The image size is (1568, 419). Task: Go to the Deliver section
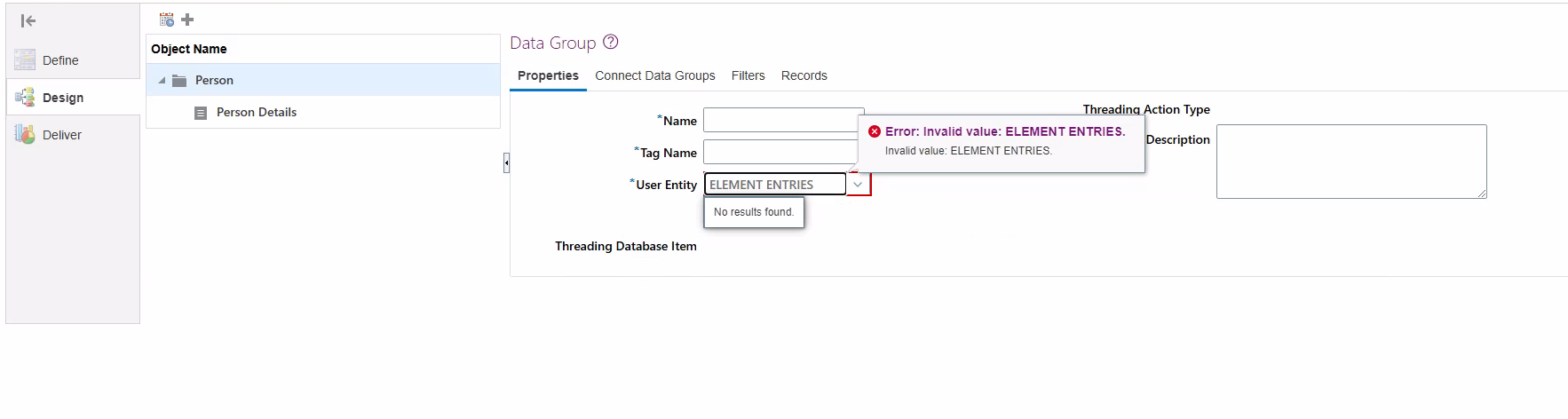(x=62, y=135)
